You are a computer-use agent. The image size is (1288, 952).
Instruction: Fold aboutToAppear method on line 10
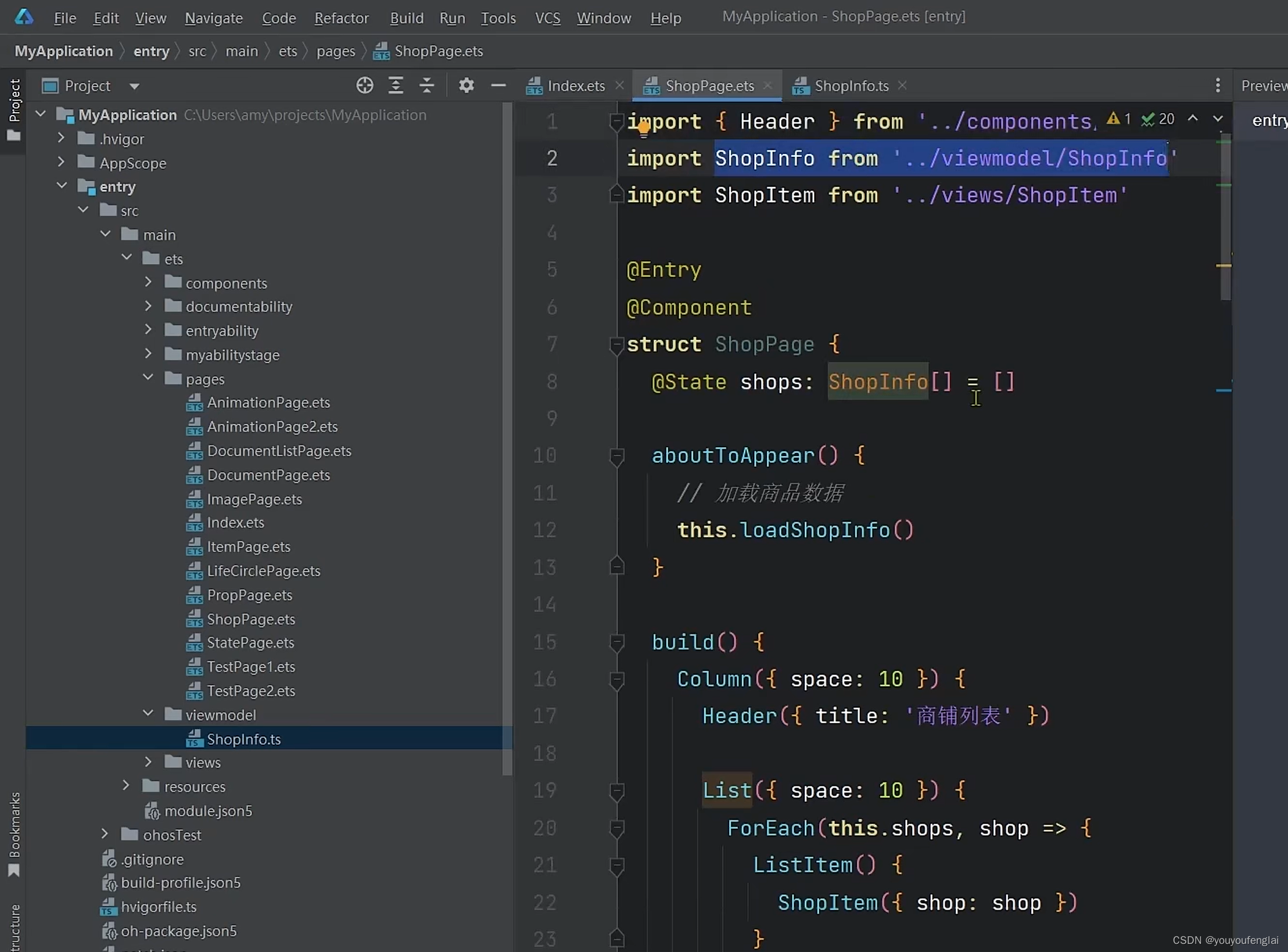(x=616, y=457)
